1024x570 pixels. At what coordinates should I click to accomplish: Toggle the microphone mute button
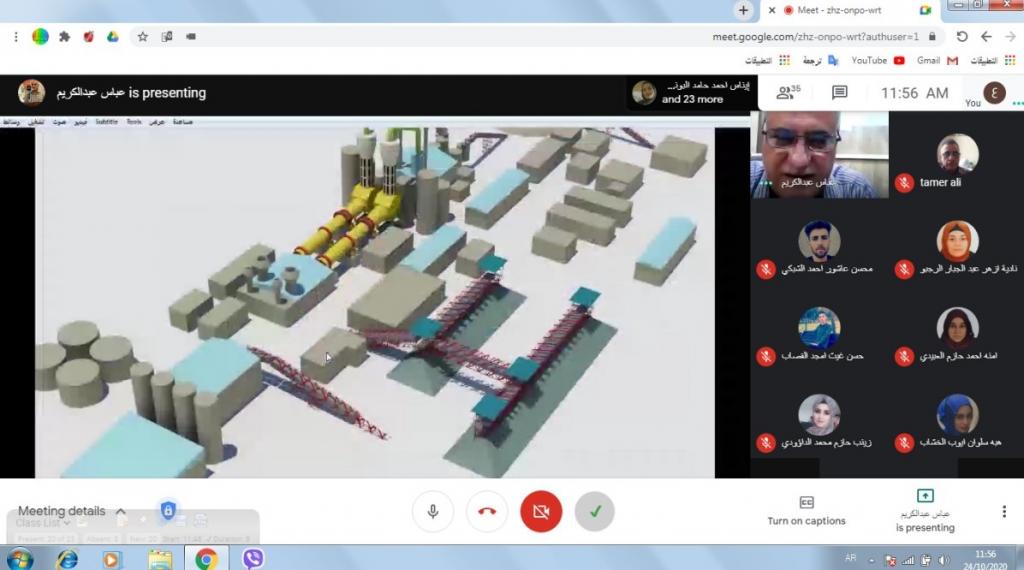433,511
